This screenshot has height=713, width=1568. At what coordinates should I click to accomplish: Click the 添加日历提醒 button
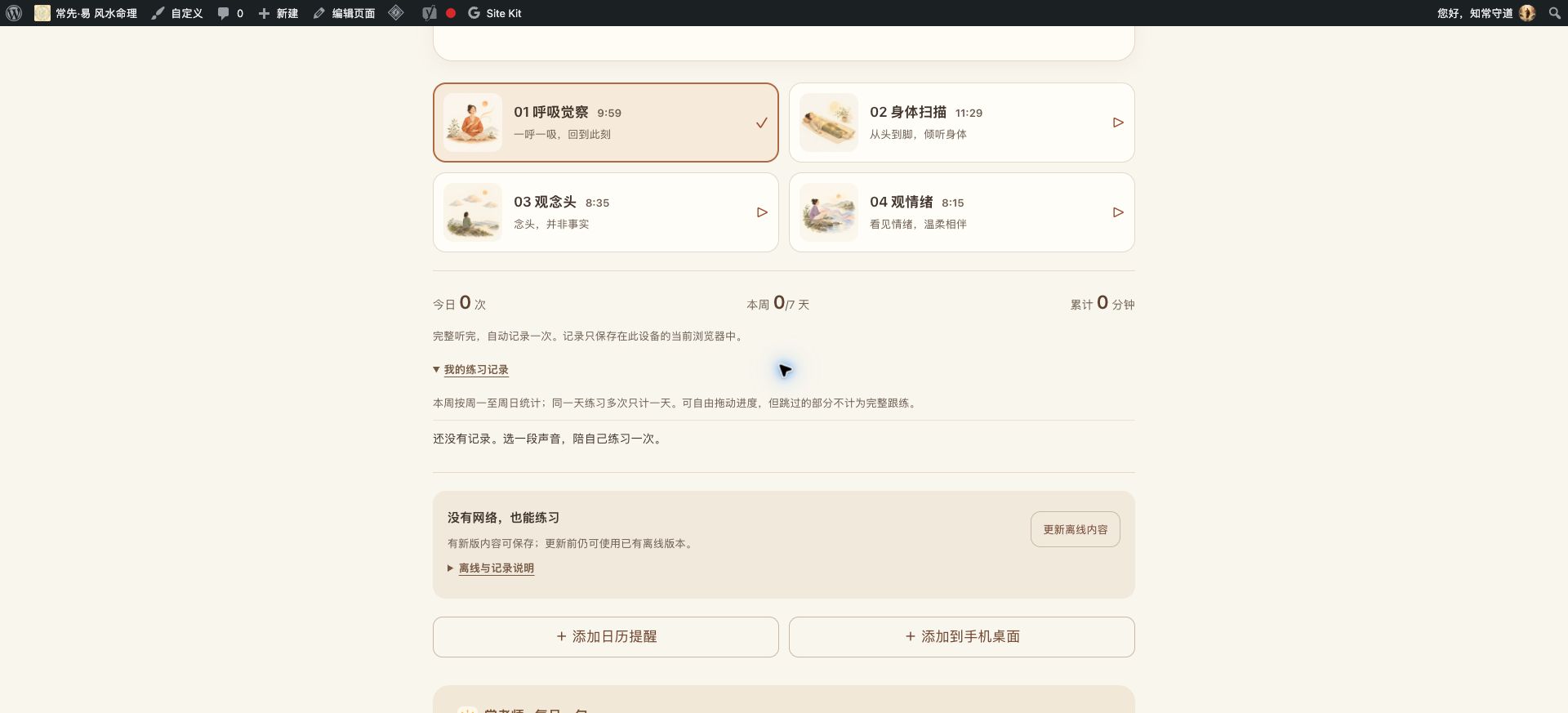point(606,637)
